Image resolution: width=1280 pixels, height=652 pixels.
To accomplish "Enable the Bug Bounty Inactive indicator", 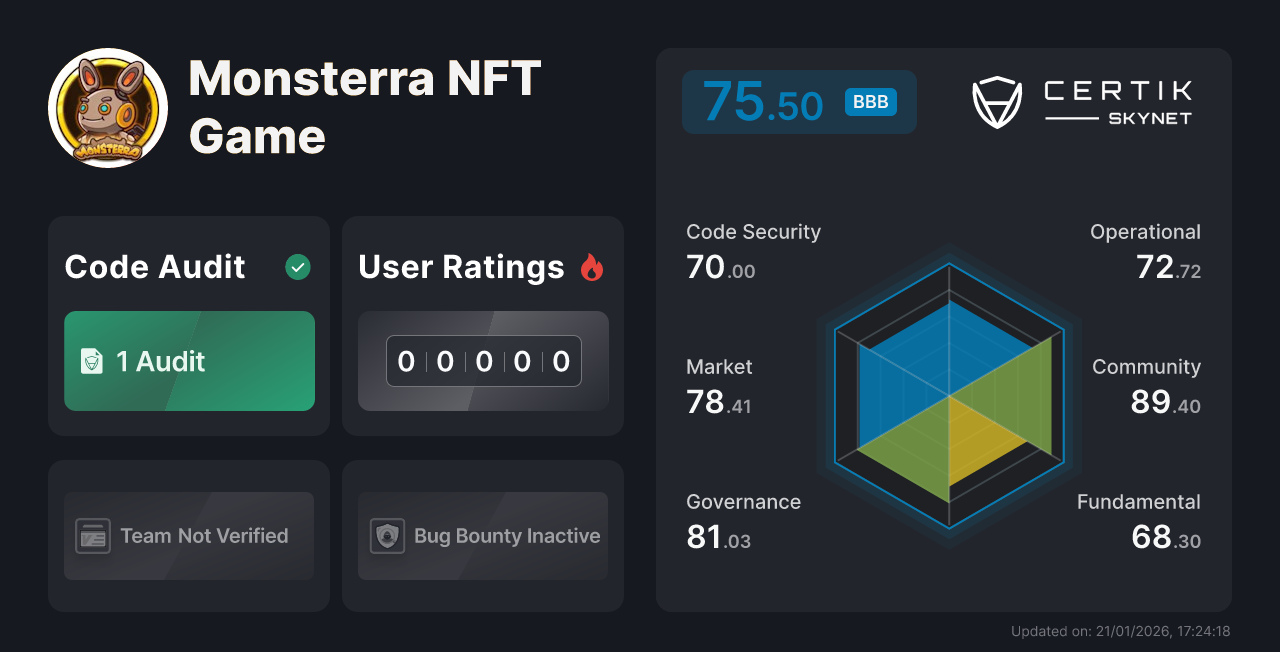I will 483,536.
